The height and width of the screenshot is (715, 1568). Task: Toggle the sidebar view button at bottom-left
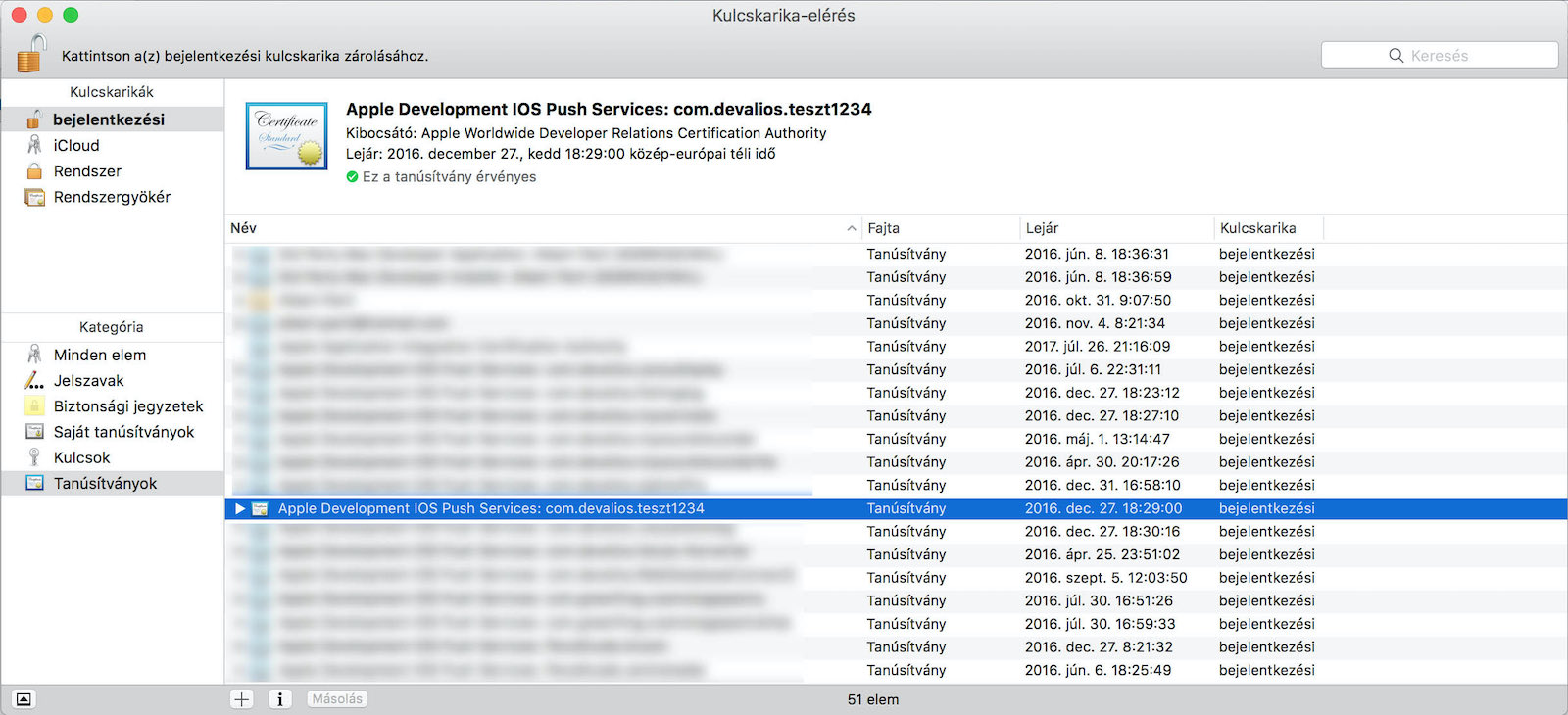click(24, 699)
